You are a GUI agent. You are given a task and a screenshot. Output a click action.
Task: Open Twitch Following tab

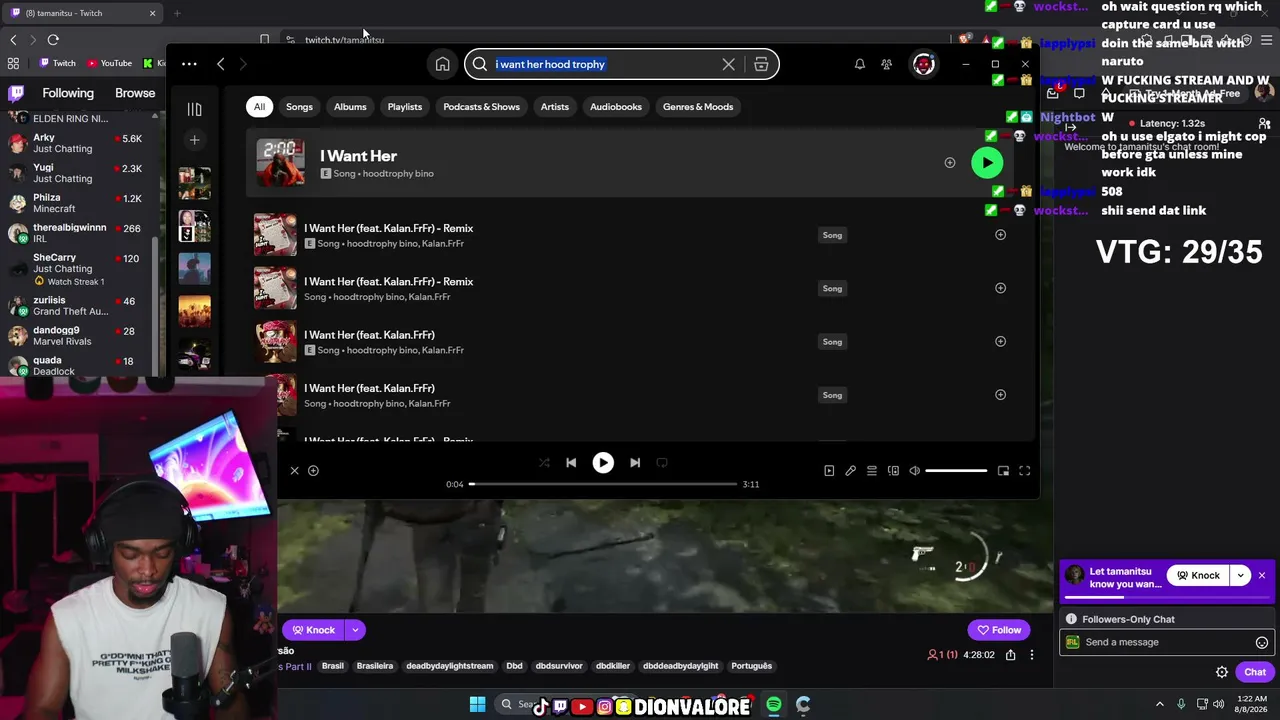(68, 93)
